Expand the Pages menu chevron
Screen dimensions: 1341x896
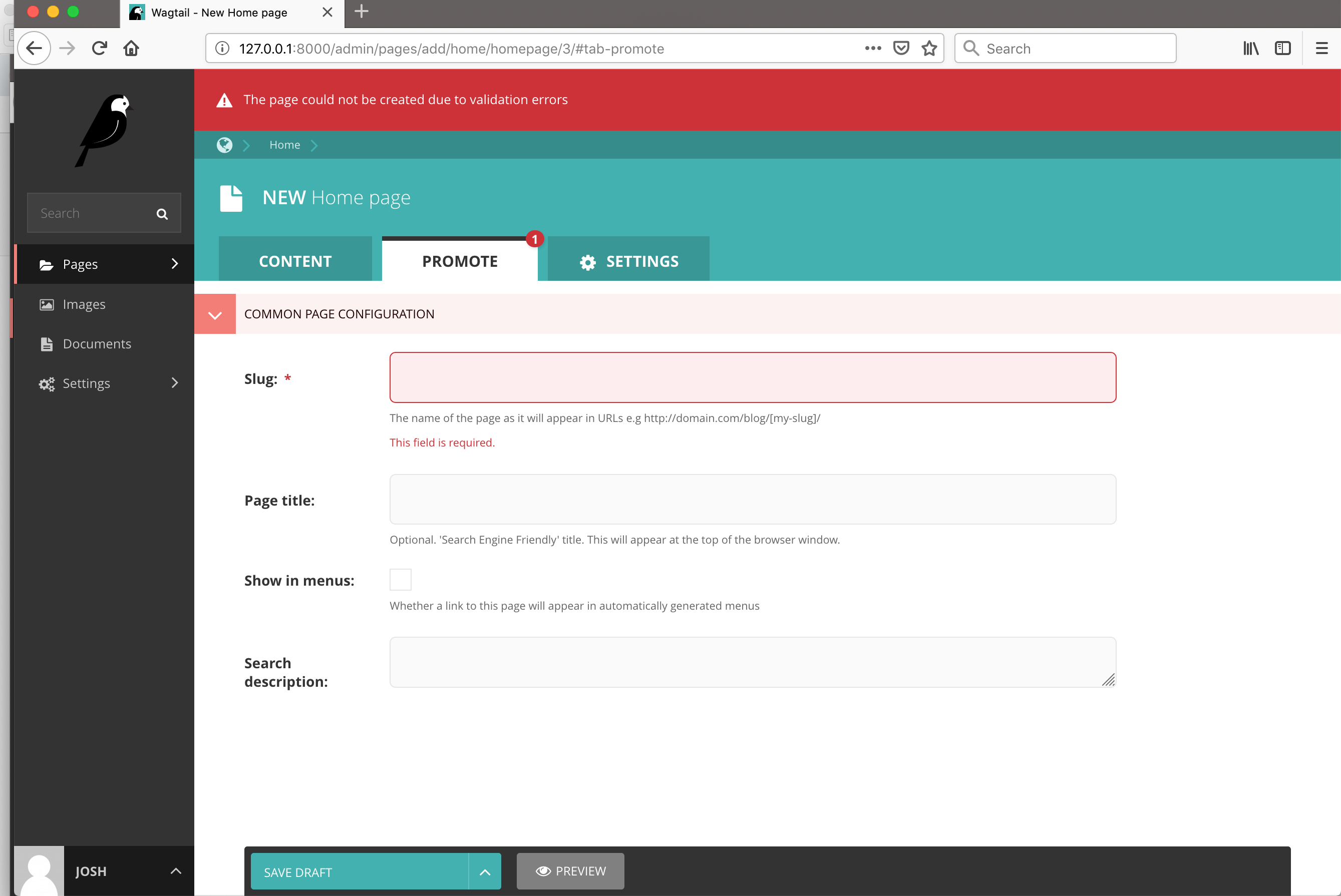(175, 263)
